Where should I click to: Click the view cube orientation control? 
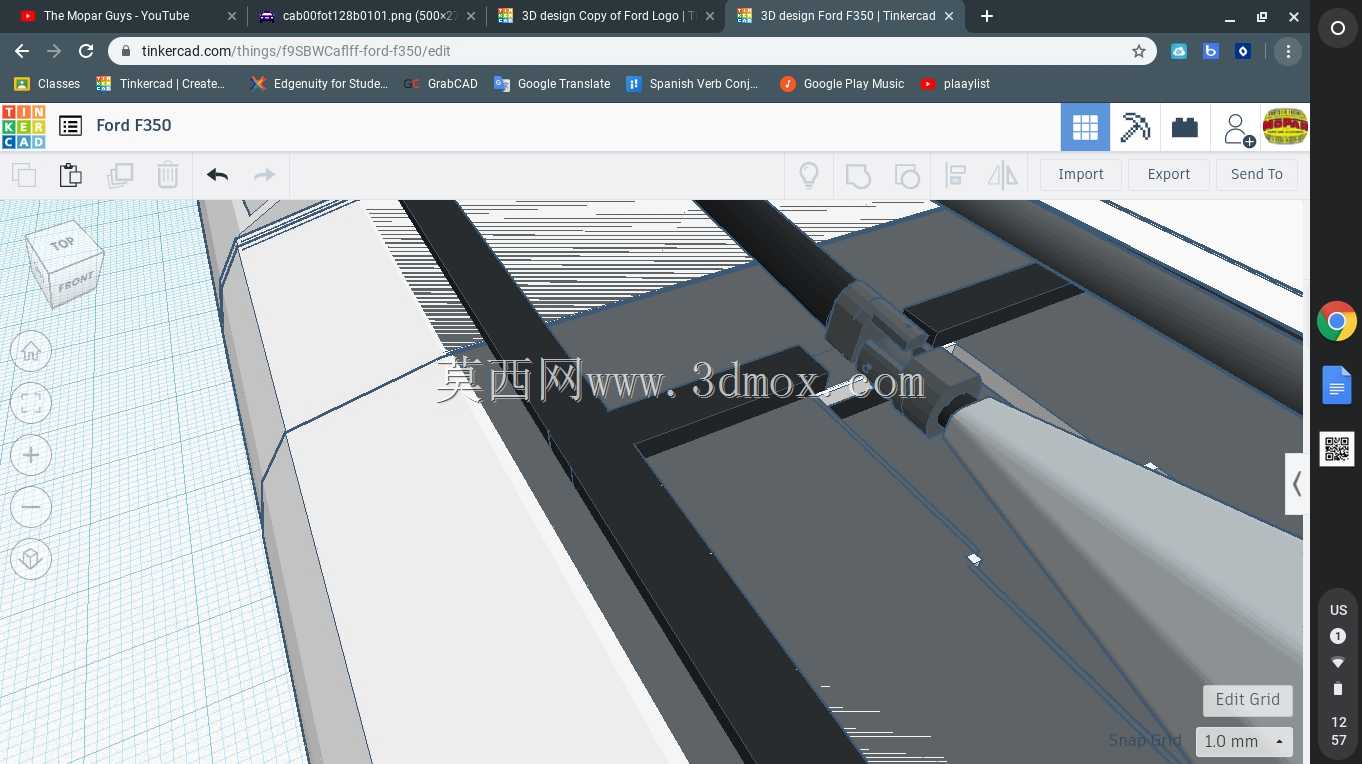point(62,263)
